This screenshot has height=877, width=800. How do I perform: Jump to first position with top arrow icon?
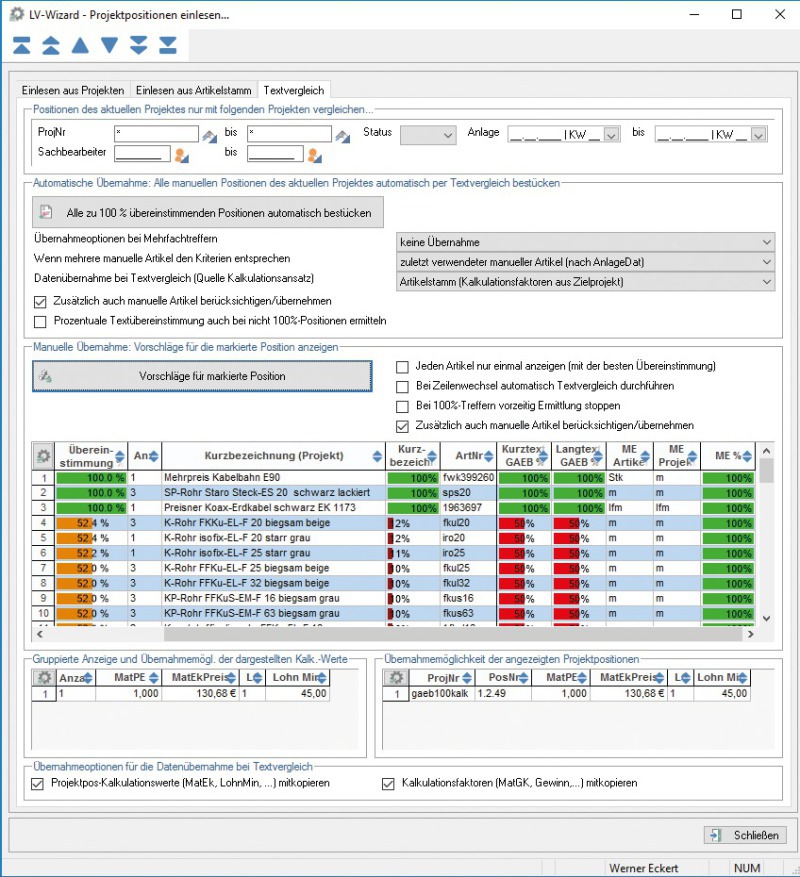(x=22, y=45)
